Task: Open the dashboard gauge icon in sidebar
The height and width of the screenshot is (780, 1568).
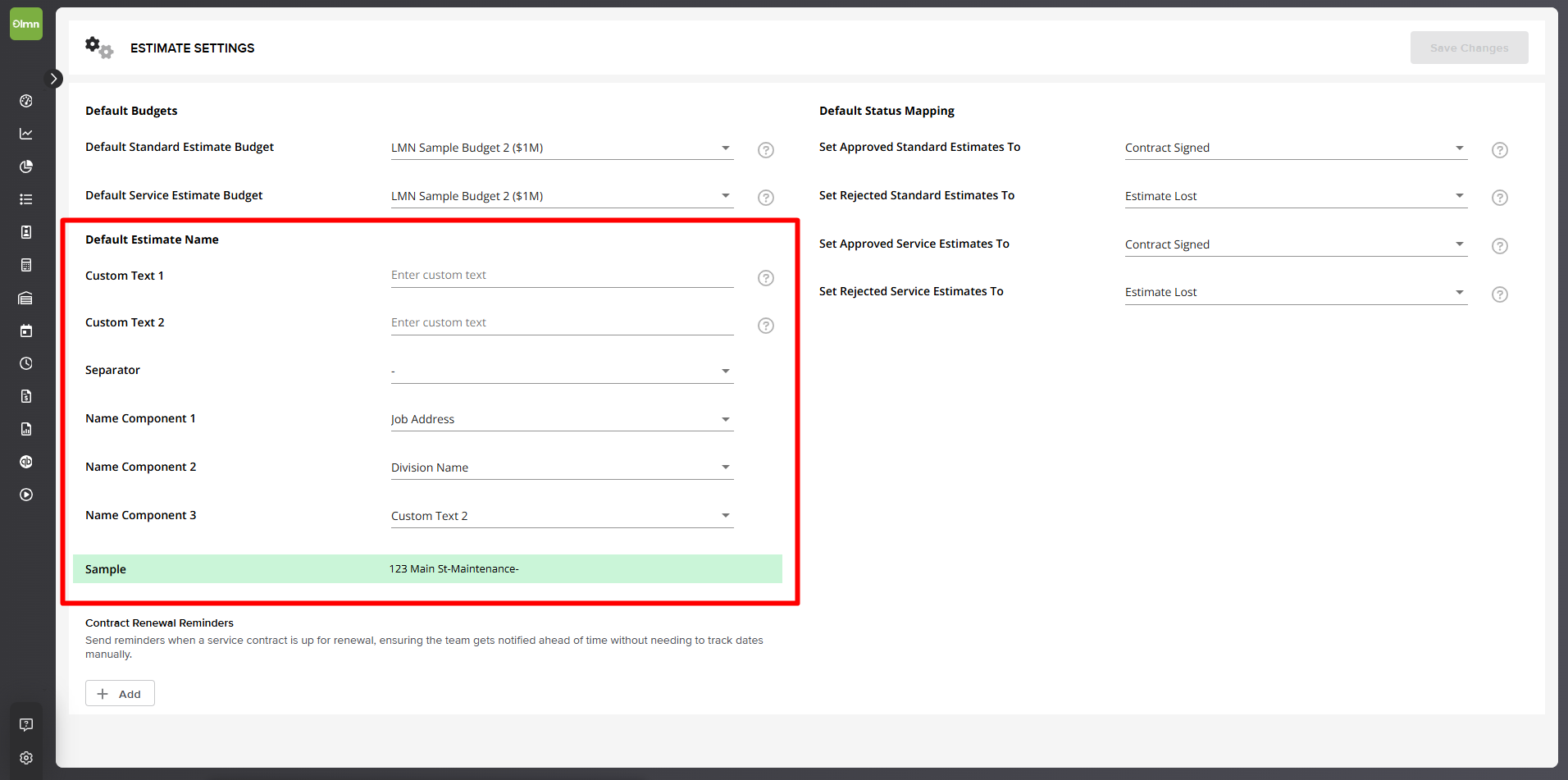Action: coord(26,101)
